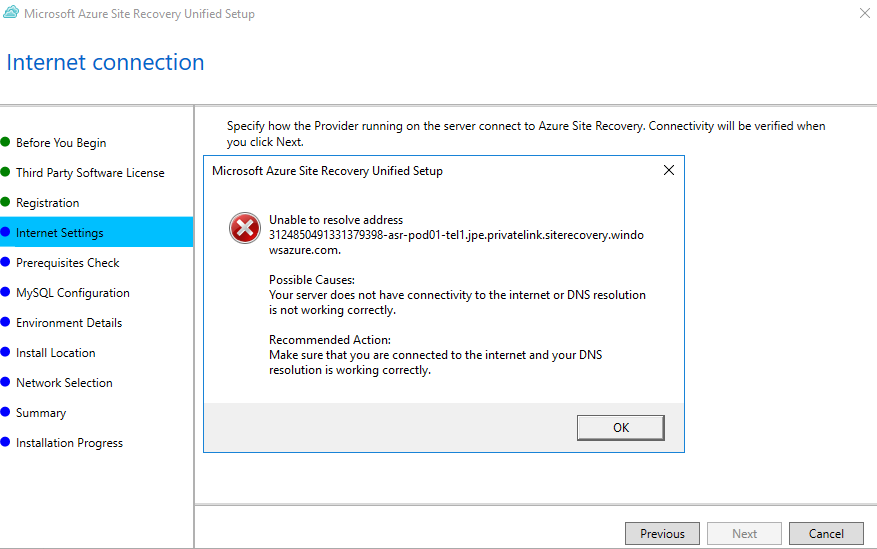
Task: Select Third Party Software License step
Action: point(90,173)
